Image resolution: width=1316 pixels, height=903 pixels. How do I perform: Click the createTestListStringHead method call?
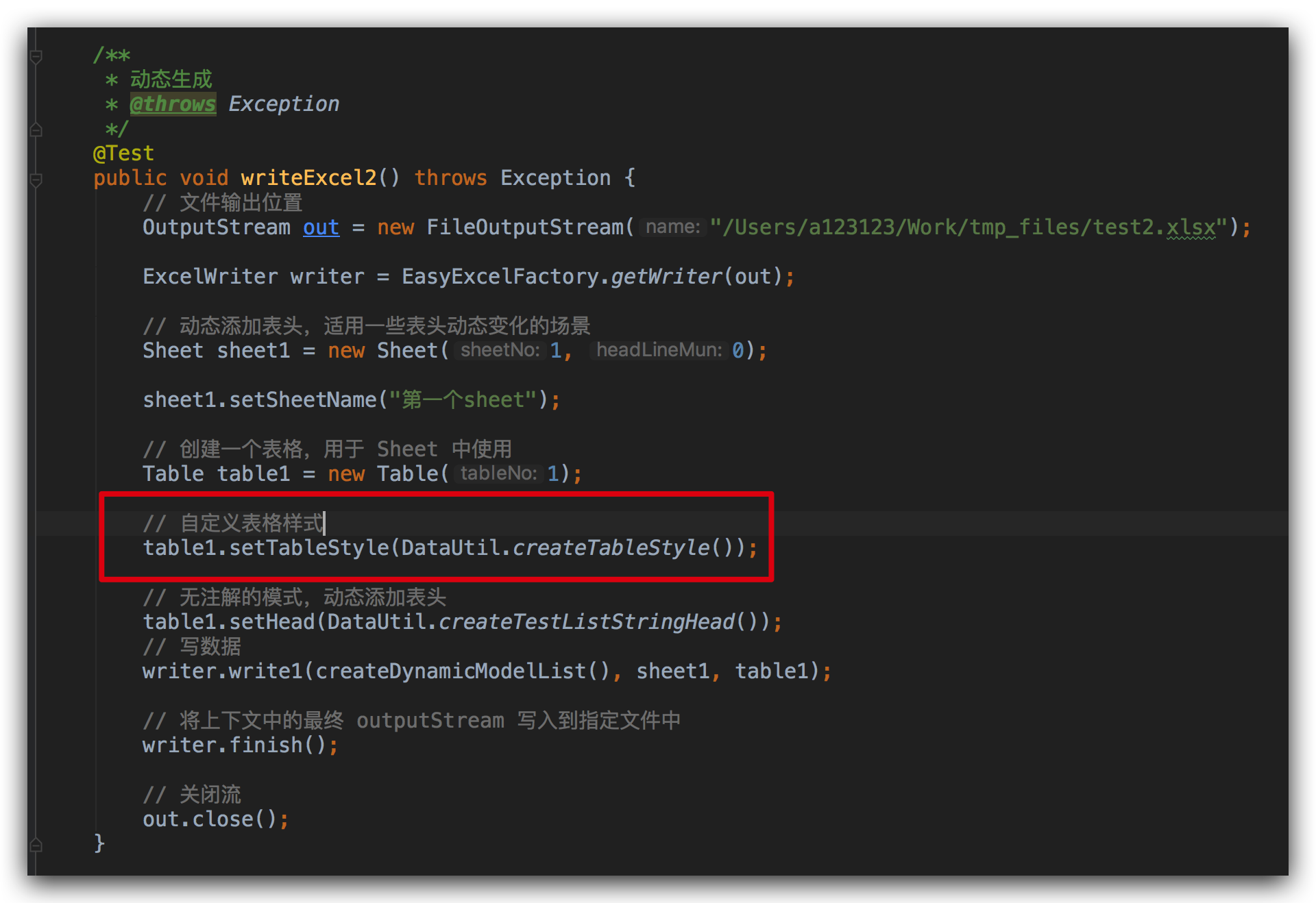pos(587,622)
